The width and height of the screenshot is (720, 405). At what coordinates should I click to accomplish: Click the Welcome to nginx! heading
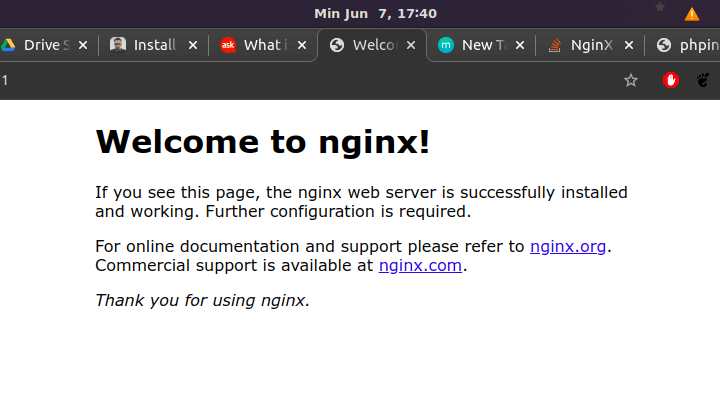[263, 142]
